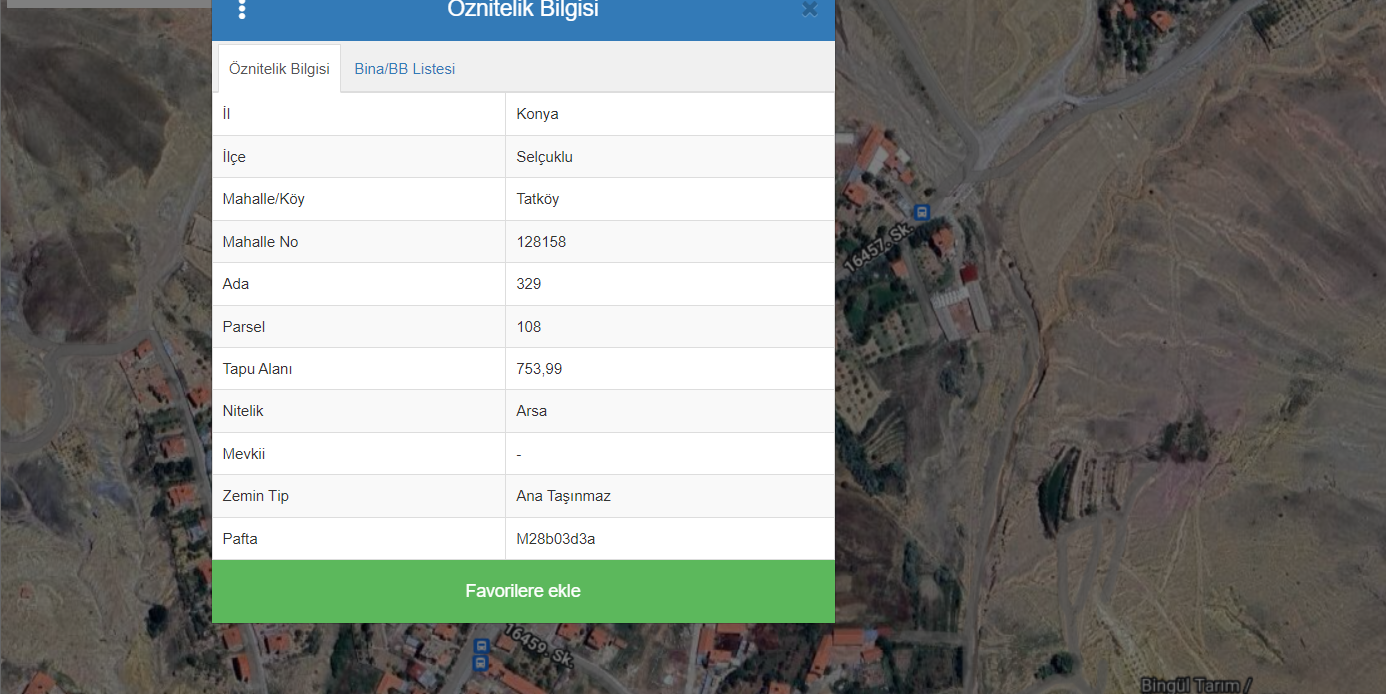Select the Ana Taşınmaz Zemin Tip value
This screenshot has width=1386, height=694.
[x=563, y=496]
